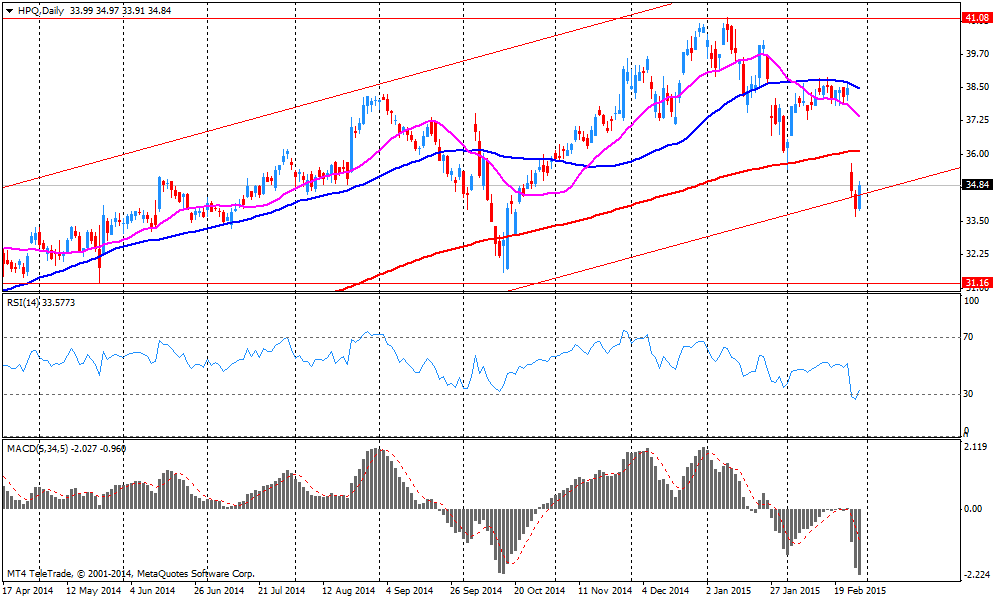Click the current price tag 34.84
The width and height of the screenshot is (1000, 599).
point(976,185)
